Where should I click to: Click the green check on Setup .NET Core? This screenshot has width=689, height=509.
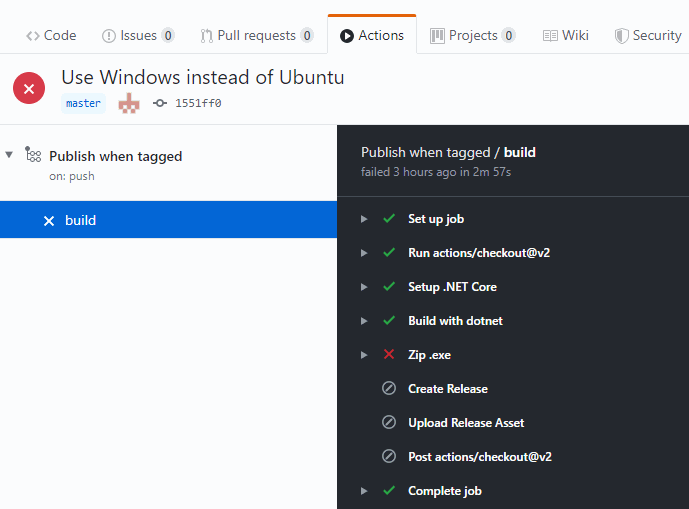(389, 286)
